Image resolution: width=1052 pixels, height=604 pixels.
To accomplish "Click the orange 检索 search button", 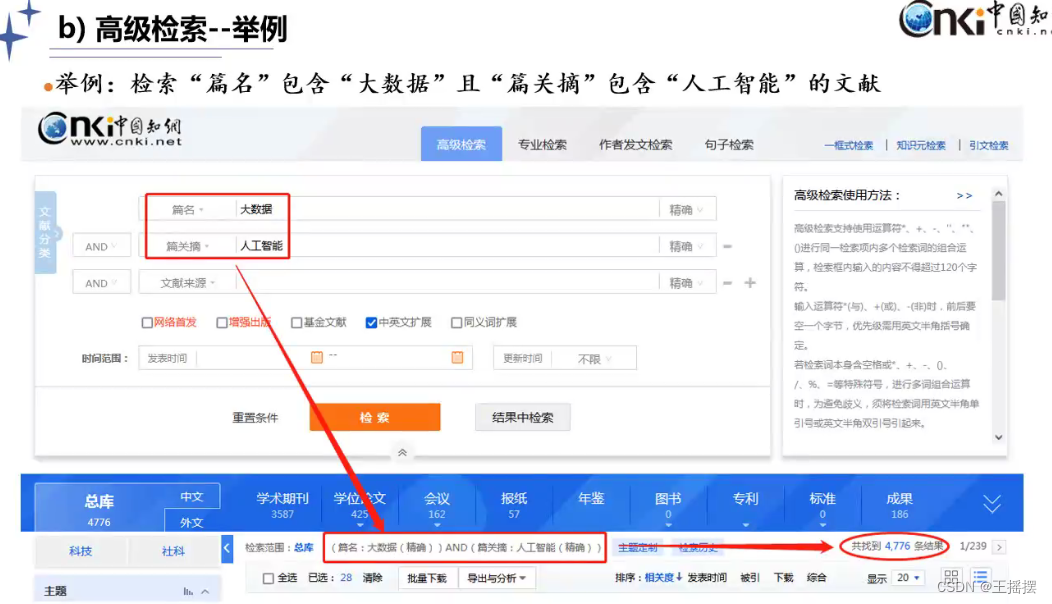I will tap(375, 418).
